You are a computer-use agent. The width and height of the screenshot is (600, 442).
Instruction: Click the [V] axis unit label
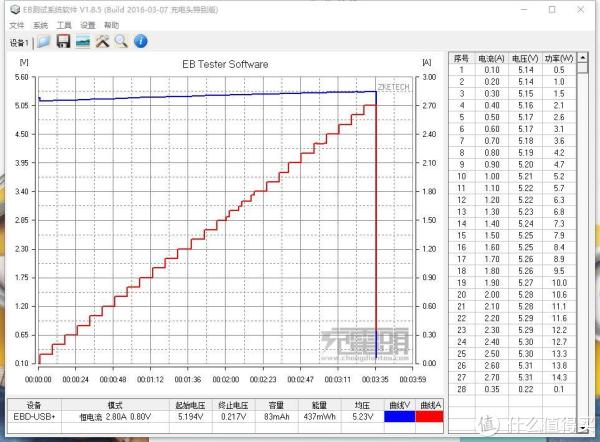point(24,62)
